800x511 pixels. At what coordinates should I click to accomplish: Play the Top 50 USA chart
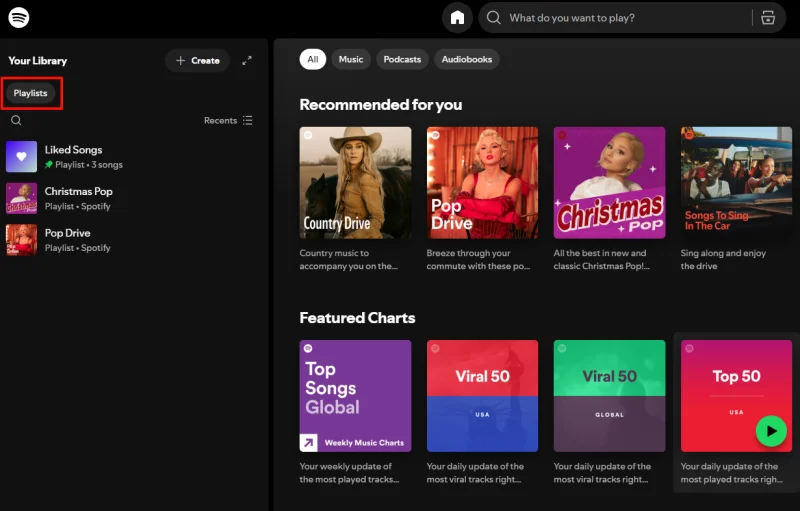770,431
